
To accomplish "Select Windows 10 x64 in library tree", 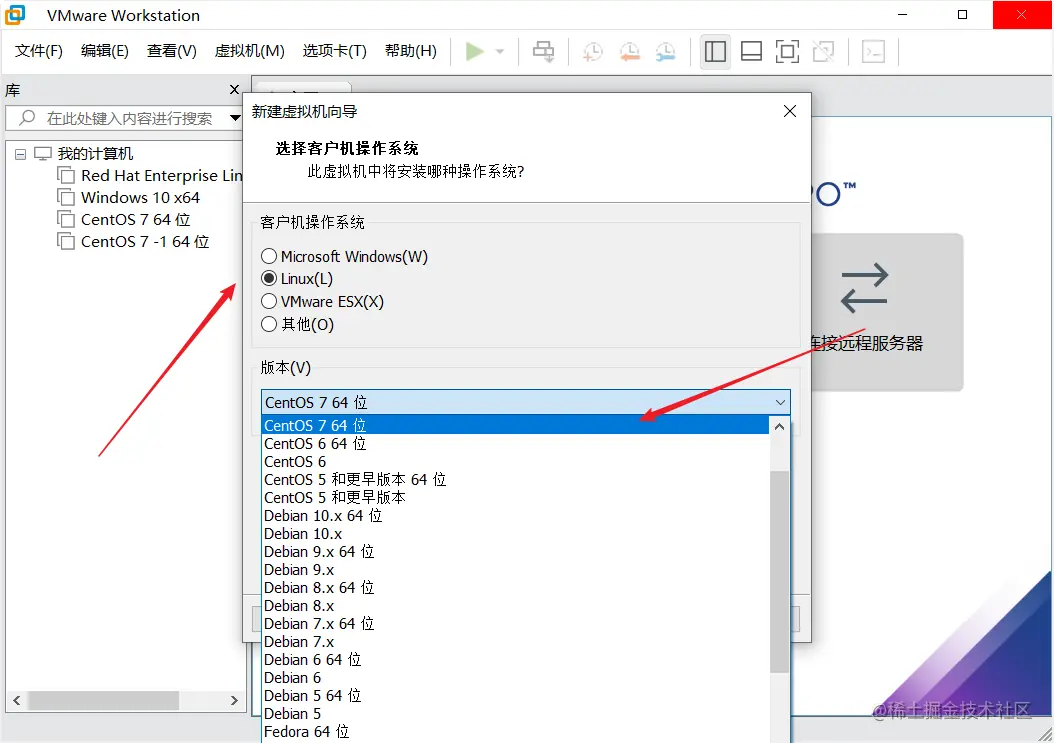I will pos(129,198).
